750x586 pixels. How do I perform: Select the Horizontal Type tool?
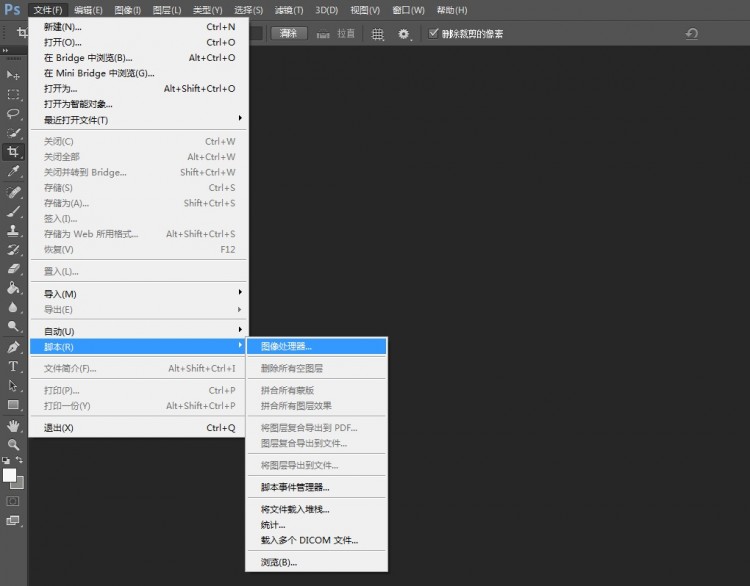point(13,366)
